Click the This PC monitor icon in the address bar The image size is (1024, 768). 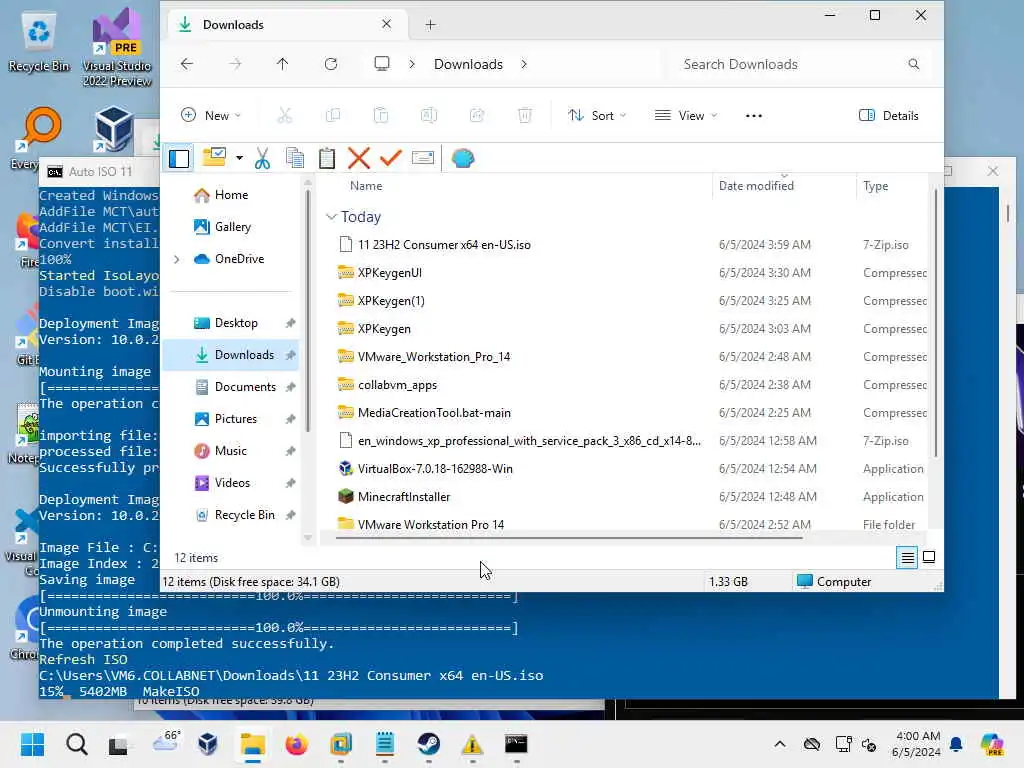(382, 63)
